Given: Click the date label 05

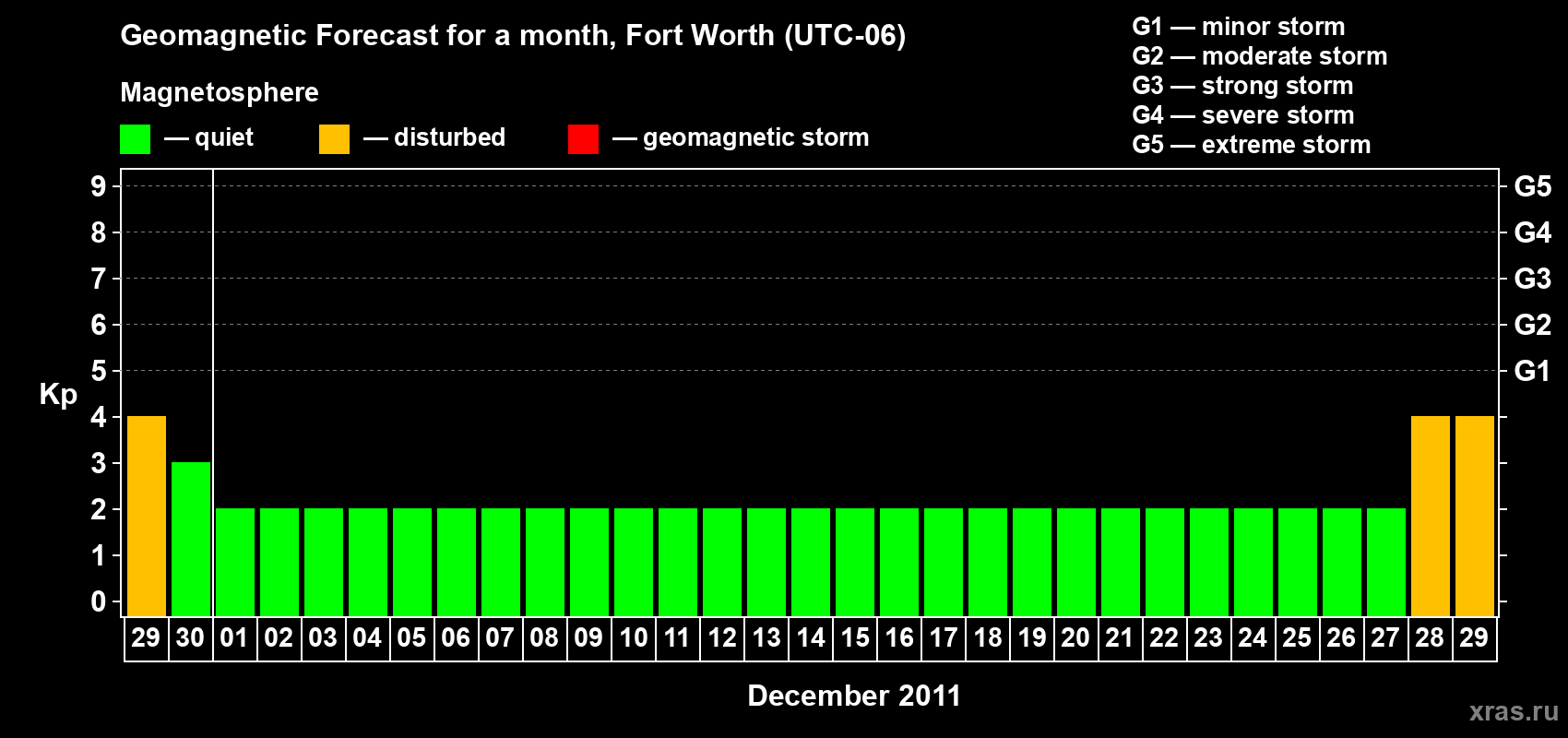Looking at the screenshot, I should click(x=411, y=637).
